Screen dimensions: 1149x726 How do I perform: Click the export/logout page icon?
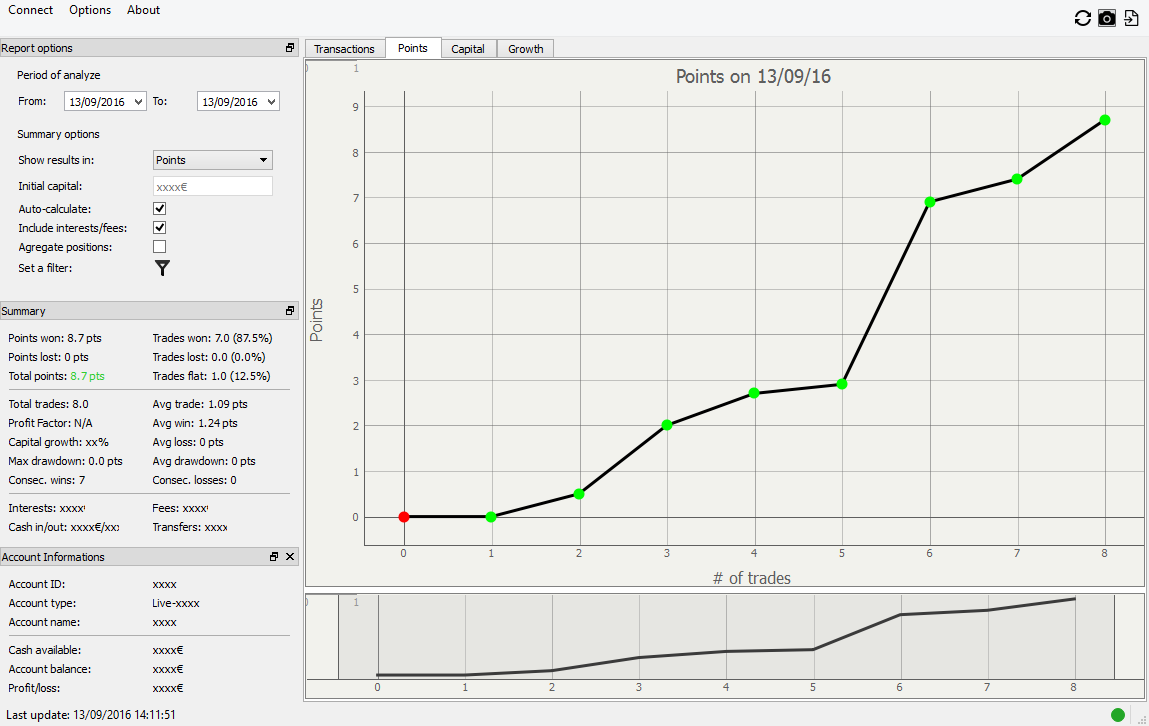click(x=1131, y=18)
